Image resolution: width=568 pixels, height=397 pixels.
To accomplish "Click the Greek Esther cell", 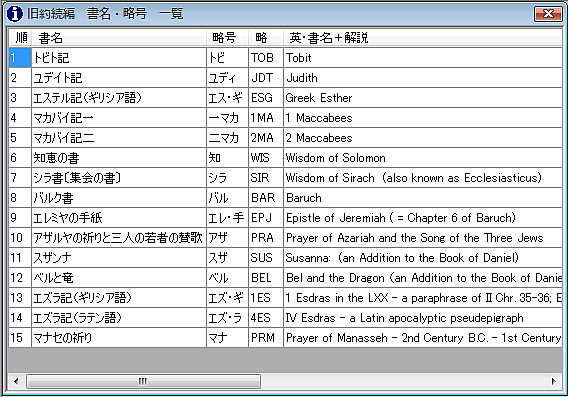I will click(x=423, y=98).
